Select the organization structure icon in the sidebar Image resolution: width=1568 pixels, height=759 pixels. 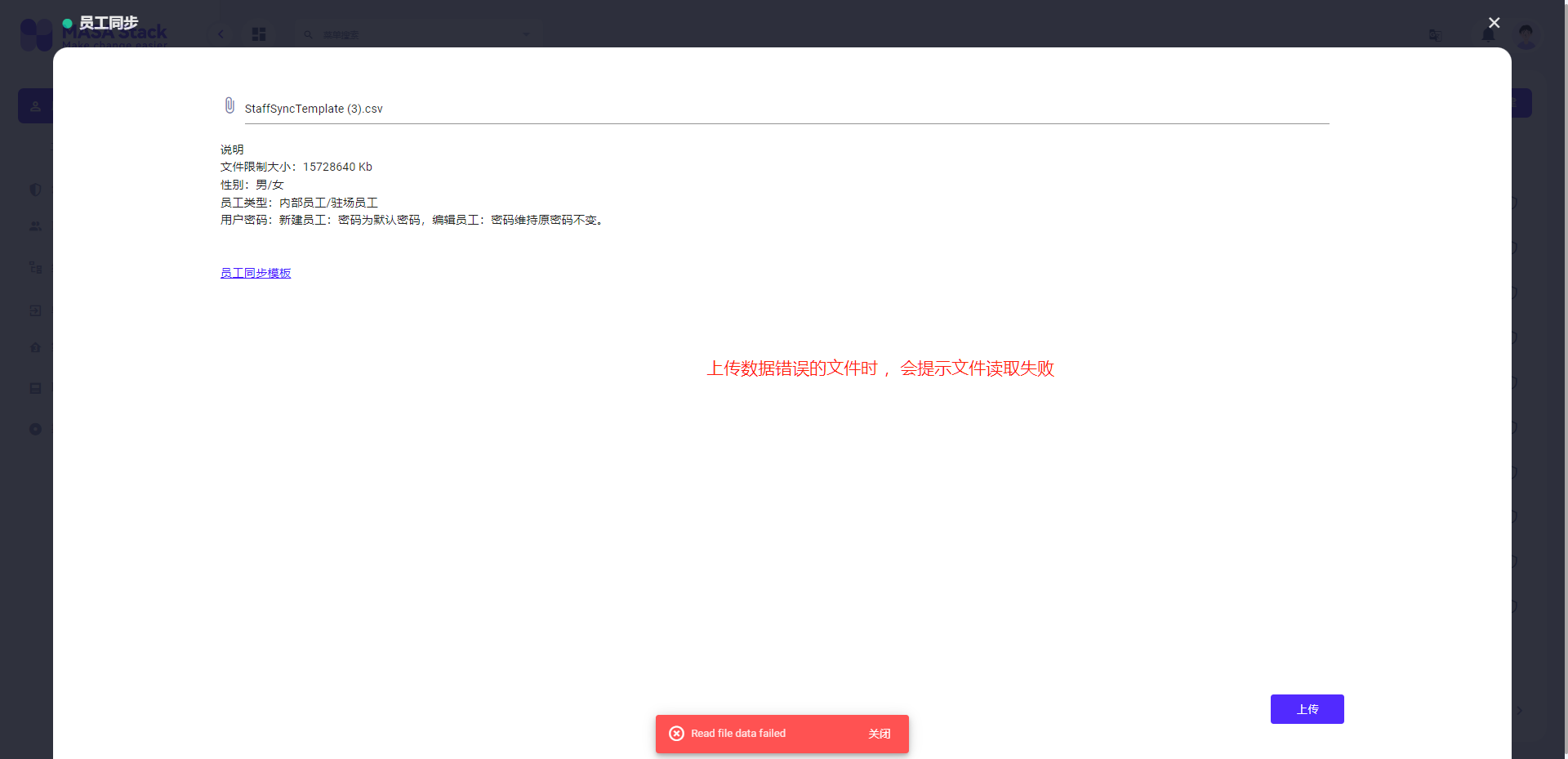35,266
